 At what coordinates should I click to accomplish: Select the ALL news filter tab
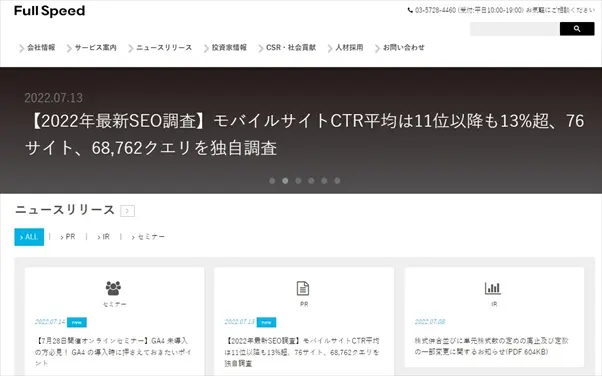point(29,237)
